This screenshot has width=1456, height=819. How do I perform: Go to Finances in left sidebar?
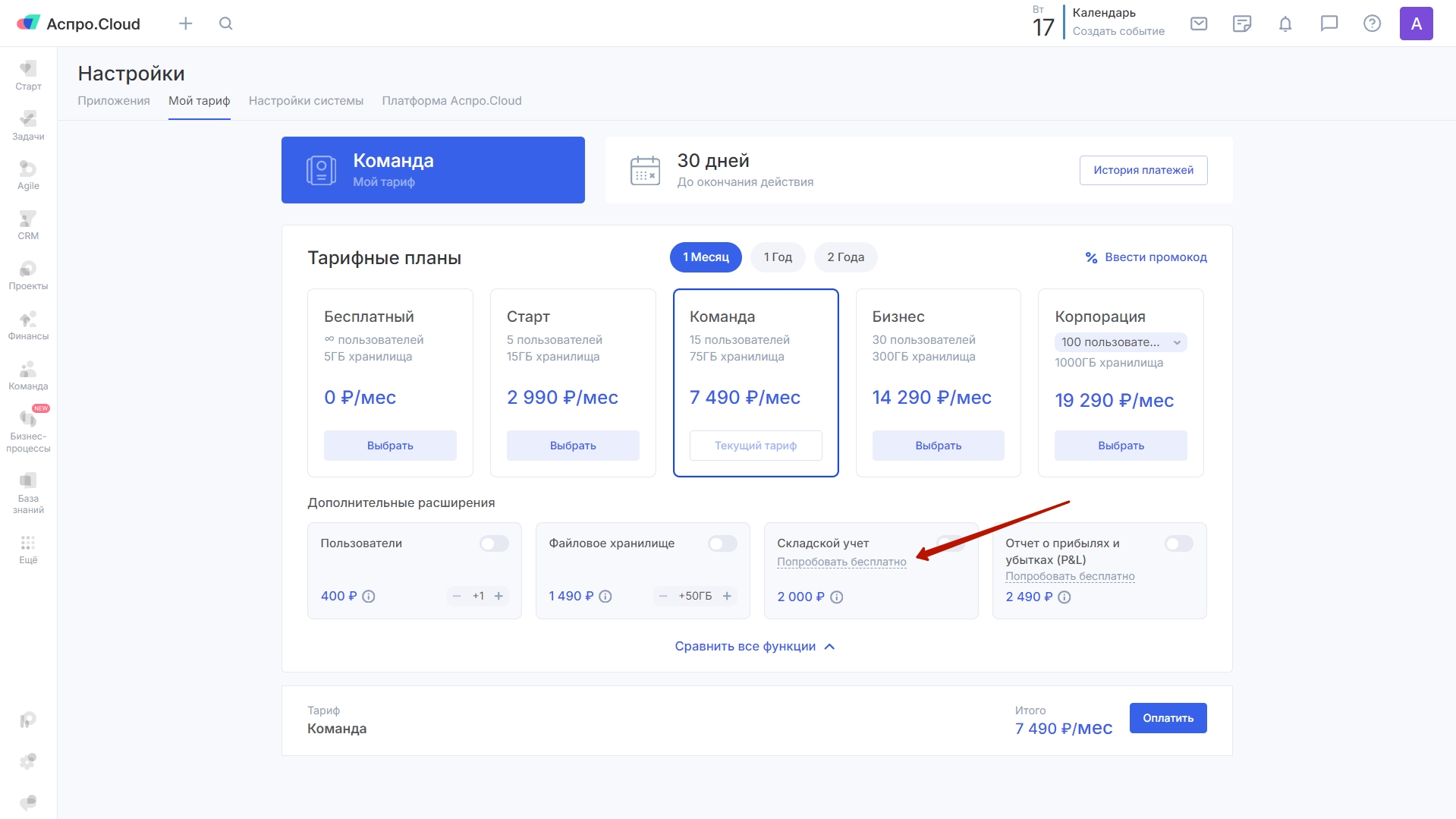[28, 326]
